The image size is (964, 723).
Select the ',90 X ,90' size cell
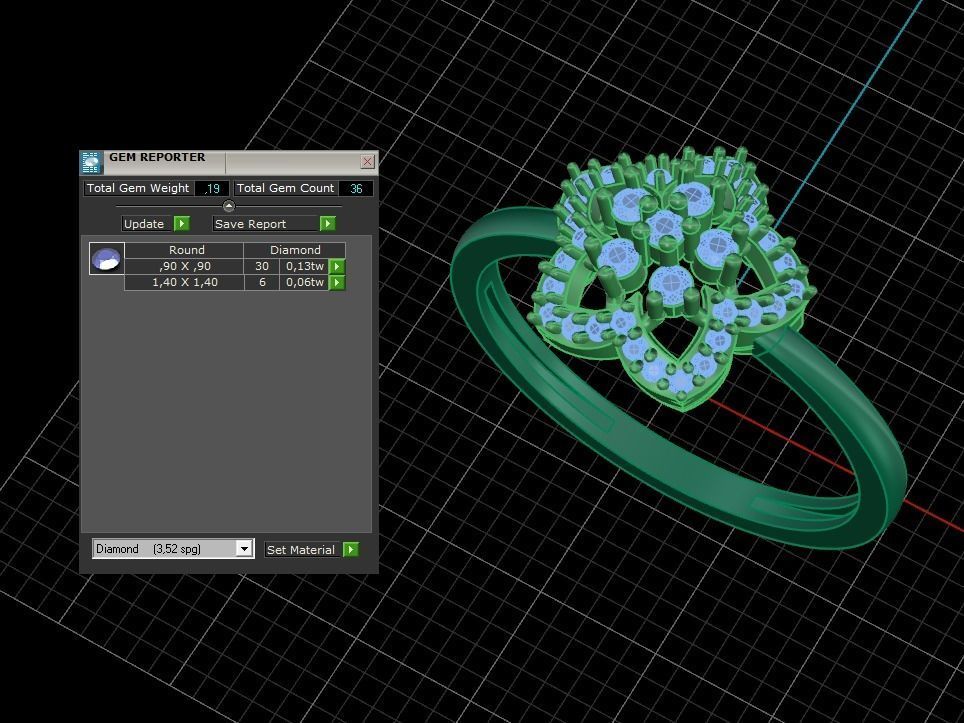184,266
